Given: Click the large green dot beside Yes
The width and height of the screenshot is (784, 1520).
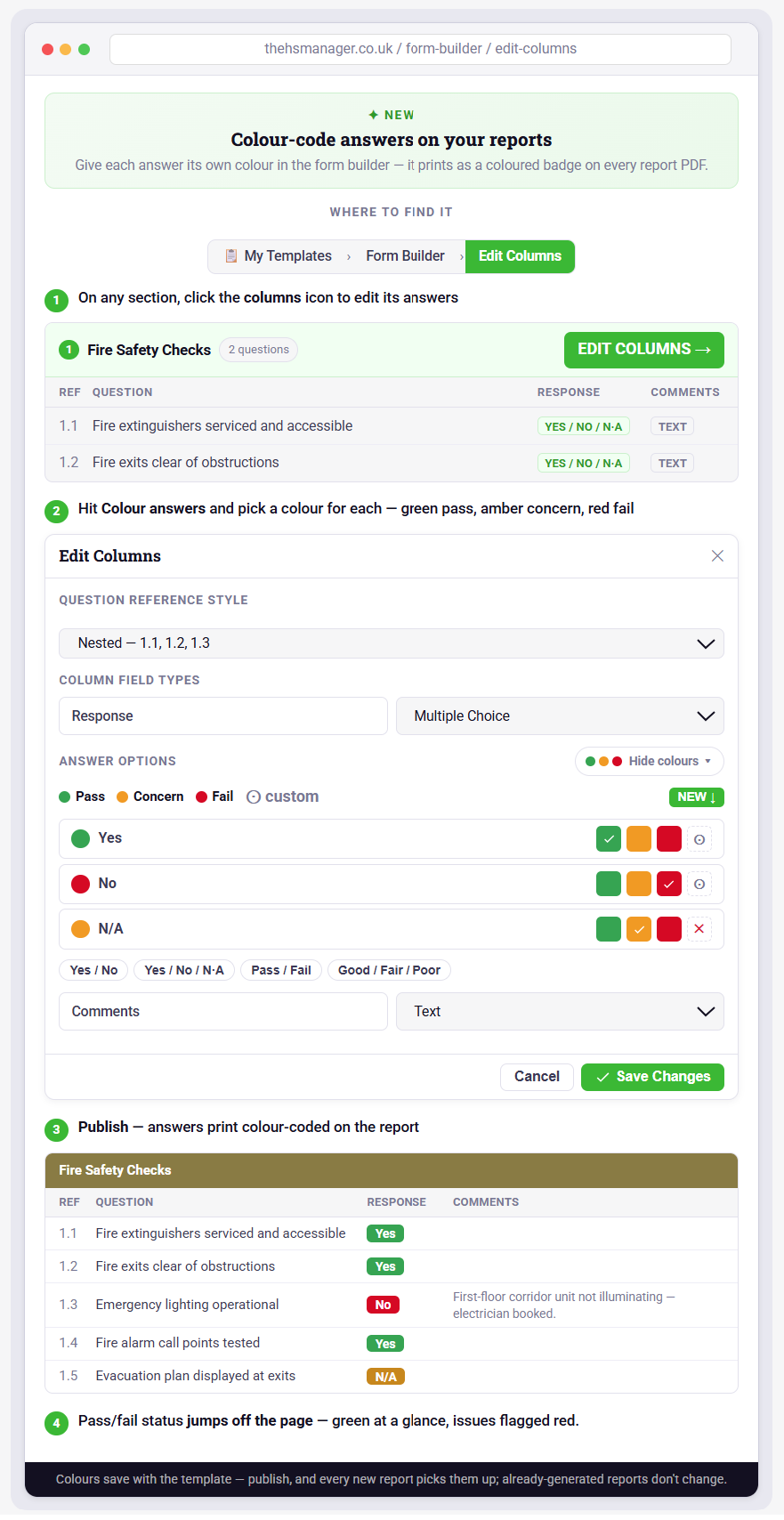Looking at the screenshot, I should click(x=80, y=838).
